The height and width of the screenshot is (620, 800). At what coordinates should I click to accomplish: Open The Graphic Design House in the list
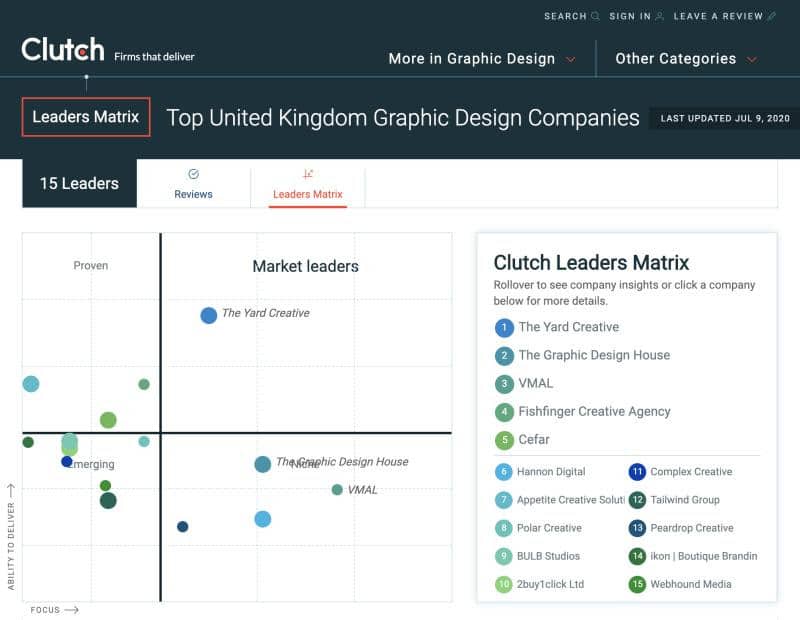pyautogui.click(x=594, y=355)
